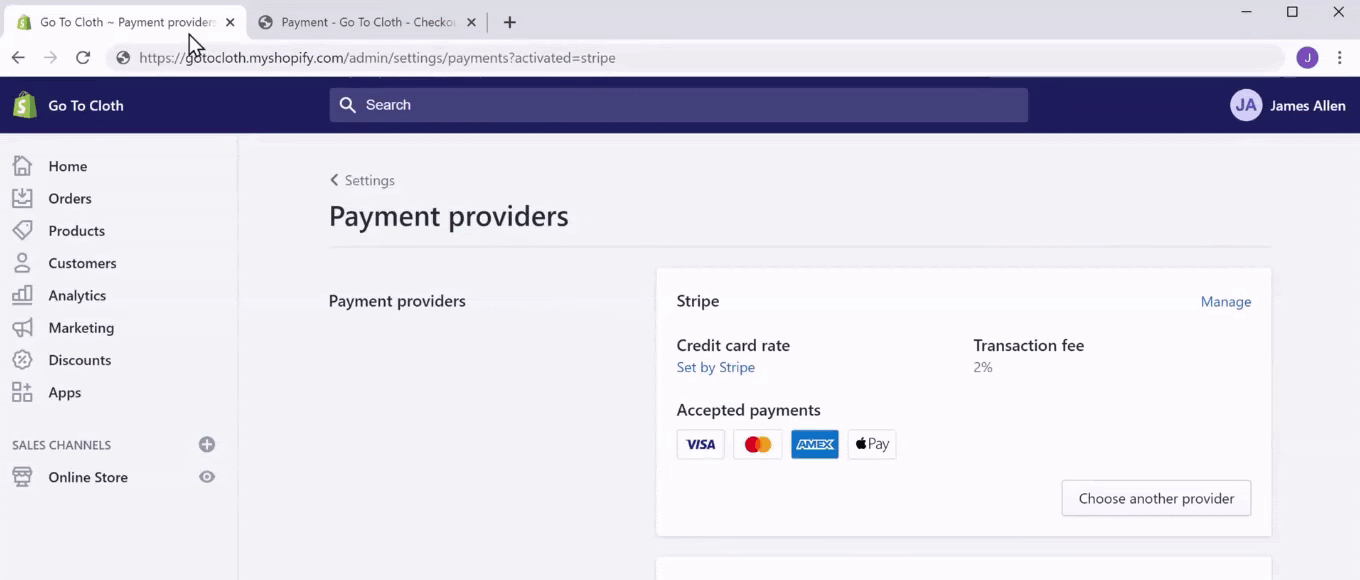Click the Amex card icon
The width and height of the screenshot is (1360, 580).
815,444
